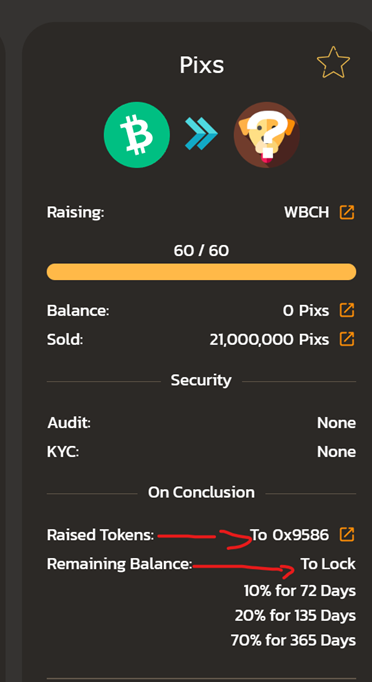The width and height of the screenshot is (372, 682).
Task: Open the Balance Pixs external link icon
Action: pos(347,311)
